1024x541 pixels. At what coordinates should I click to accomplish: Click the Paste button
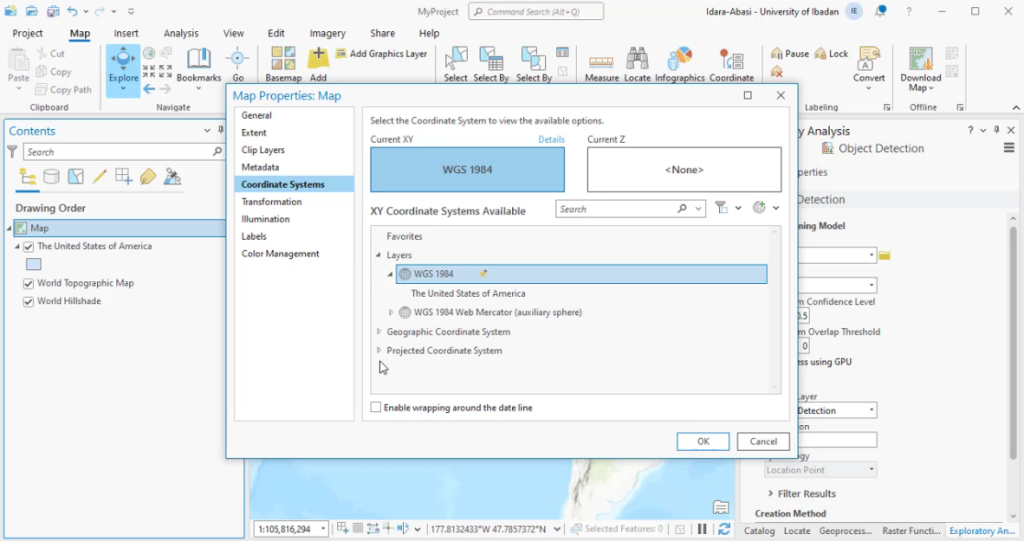pos(18,69)
